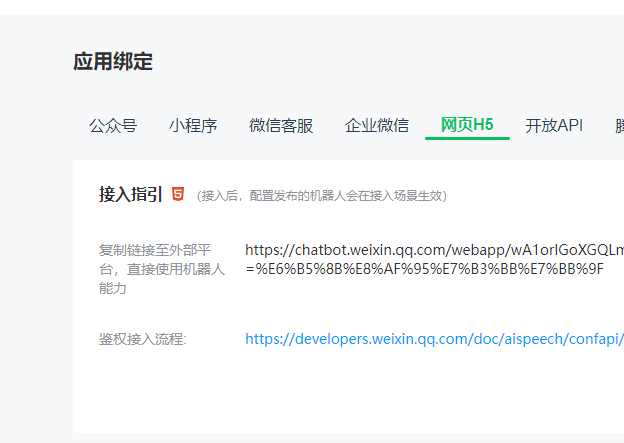
Task: Go to the 企业微信 tab
Action: pos(377,126)
